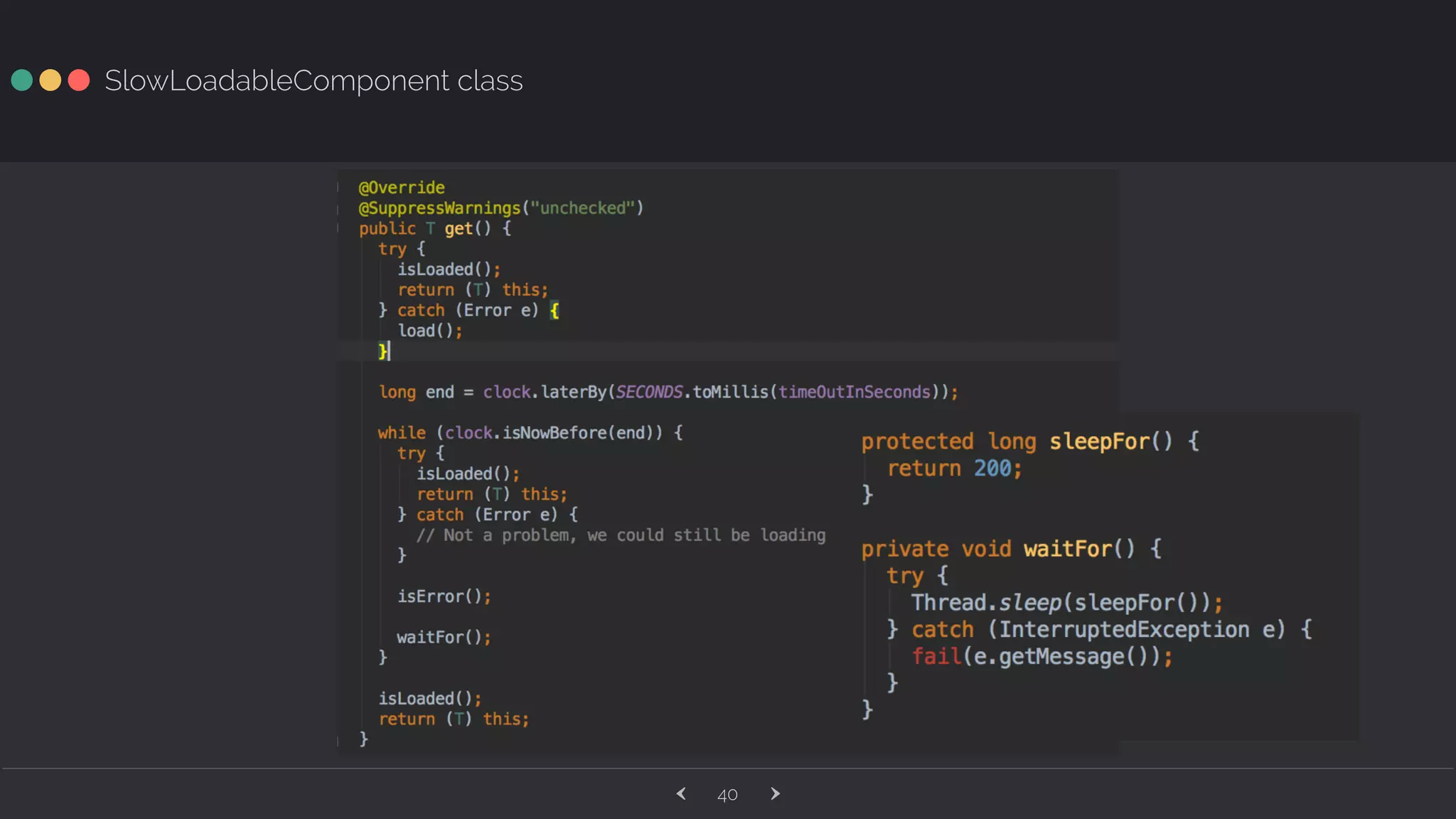Click the Thread.sleep(sleepFor()); line
The image size is (1456, 819).
pyautogui.click(x=1066, y=603)
